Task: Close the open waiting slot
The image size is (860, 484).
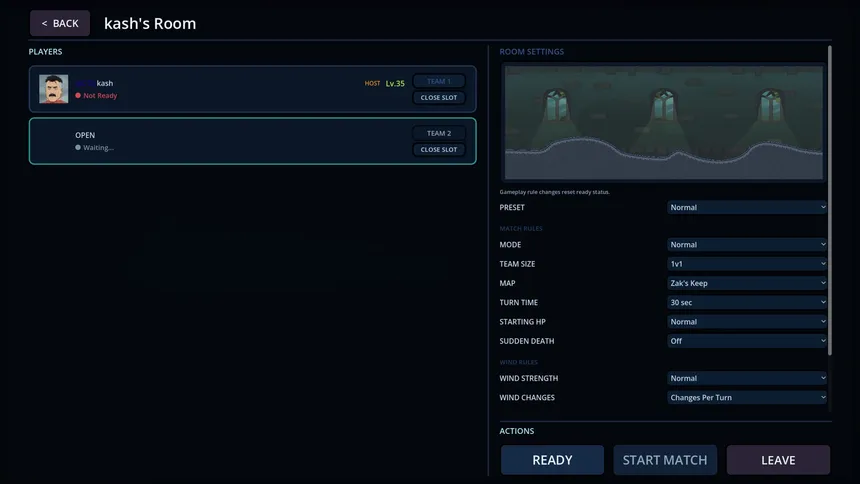Action: point(439,149)
